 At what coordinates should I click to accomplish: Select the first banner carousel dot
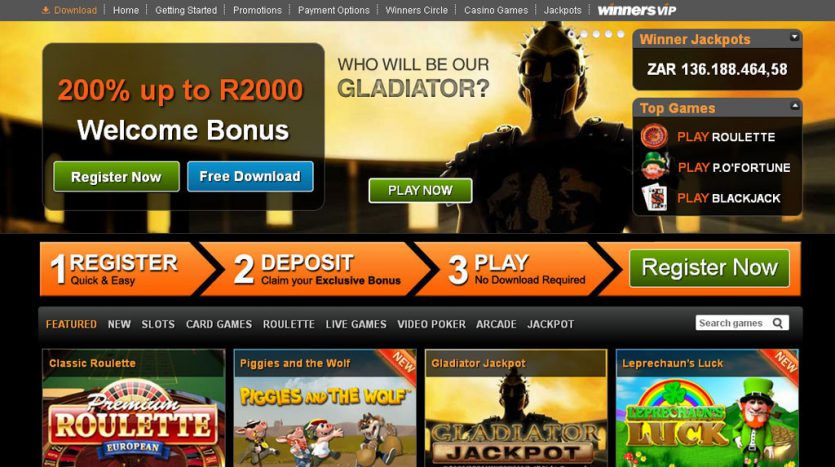point(572,34)
